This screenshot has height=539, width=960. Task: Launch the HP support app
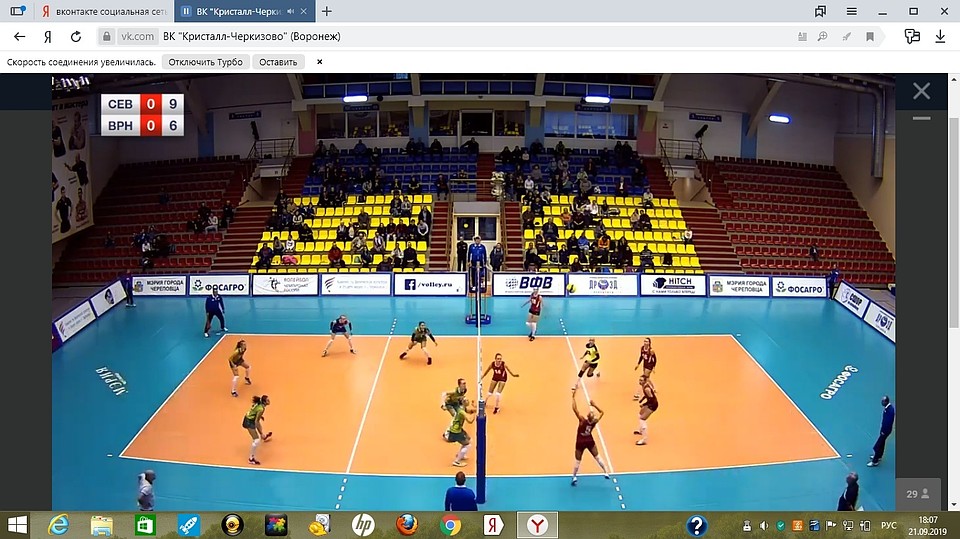363,525
